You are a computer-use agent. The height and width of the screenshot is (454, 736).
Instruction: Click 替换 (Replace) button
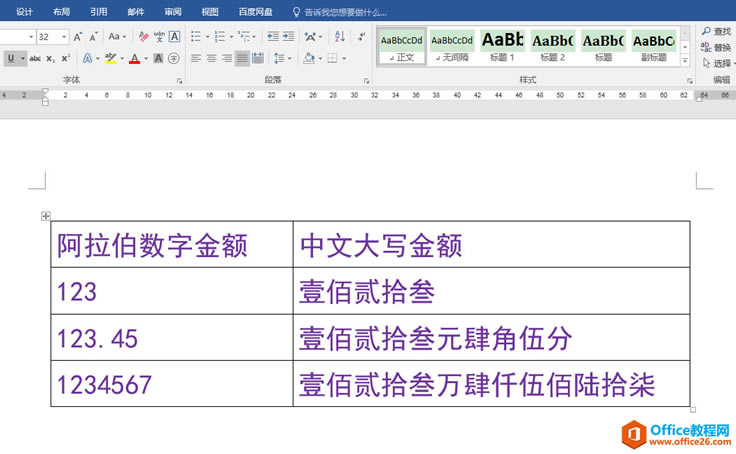[716, 47]
